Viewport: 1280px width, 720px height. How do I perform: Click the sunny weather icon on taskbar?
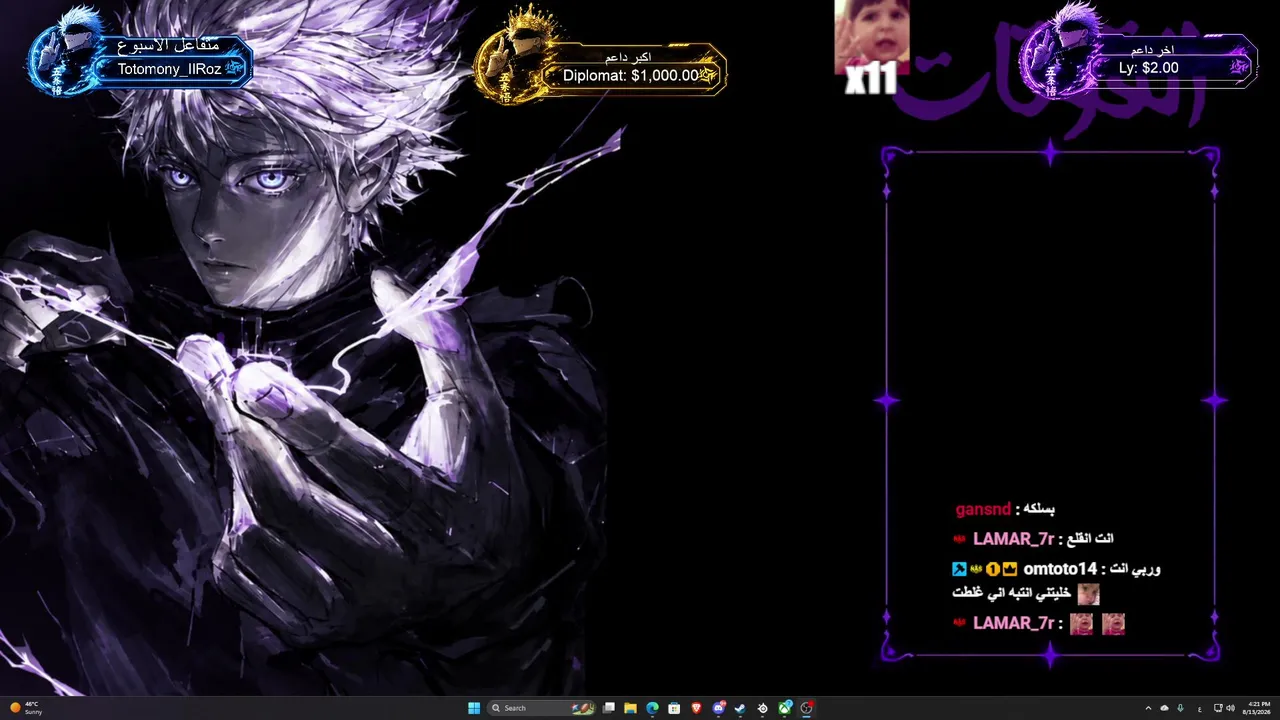[x=15, y=708]
